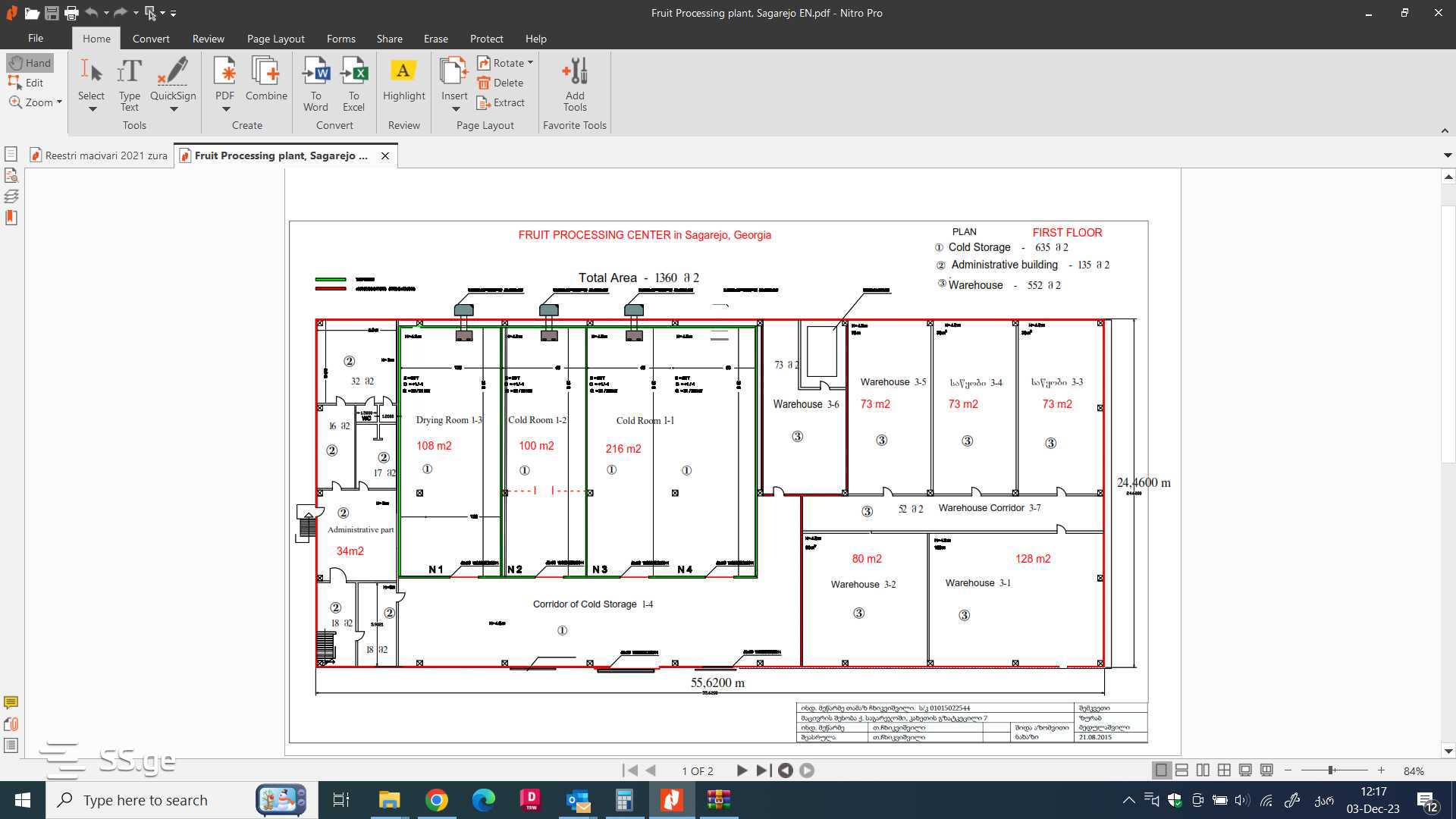Open the Customize Quick Access Toolbar dropdown
This screenshot has height=819, width=1456.
[174, 13]
